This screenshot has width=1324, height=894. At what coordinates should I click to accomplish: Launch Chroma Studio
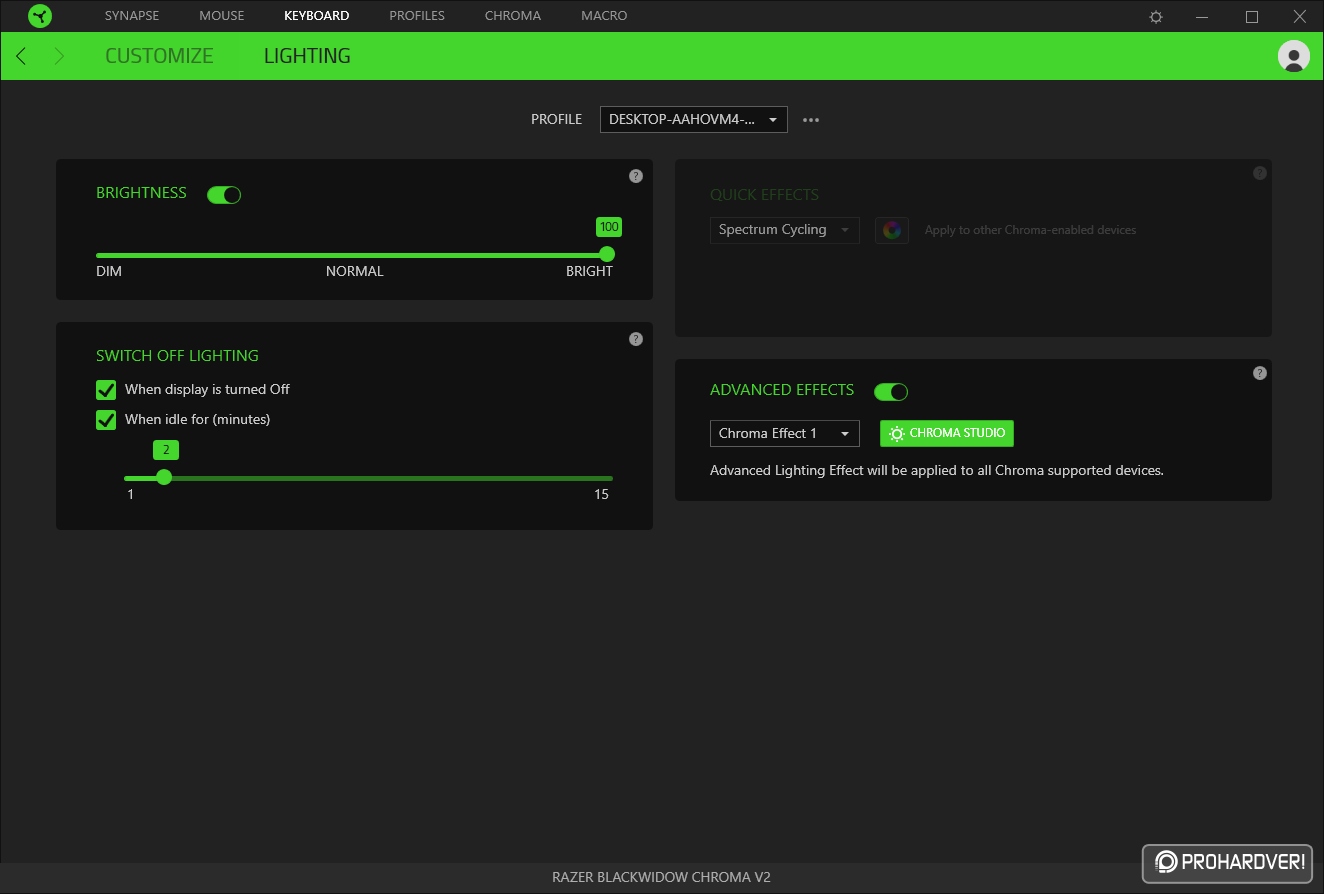click(947, 433)
